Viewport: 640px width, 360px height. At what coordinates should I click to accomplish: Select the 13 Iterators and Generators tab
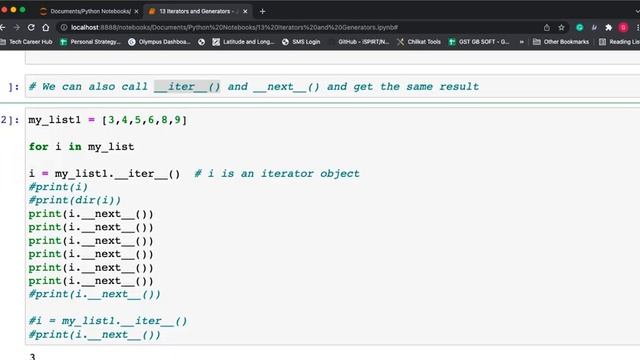click(x=198, y=11)
